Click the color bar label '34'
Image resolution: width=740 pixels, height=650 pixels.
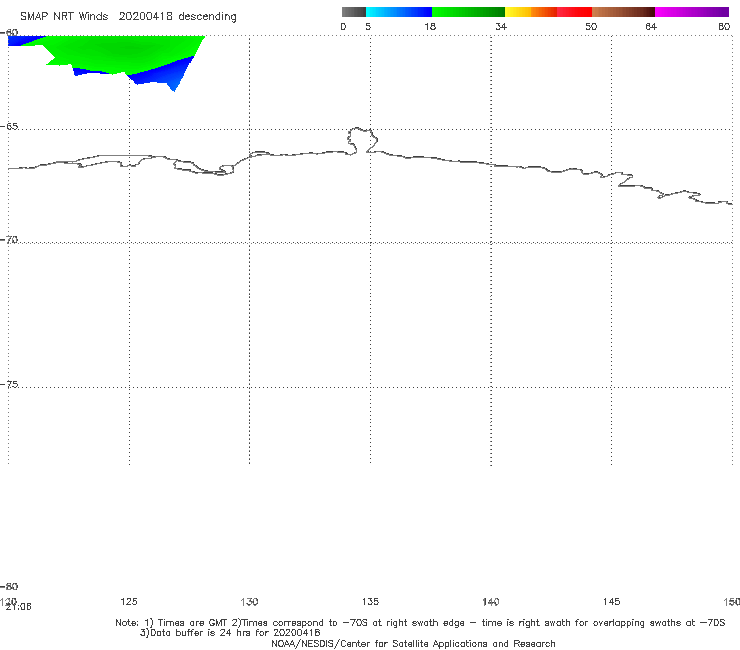pyautogui.click(x=501, y=26)
